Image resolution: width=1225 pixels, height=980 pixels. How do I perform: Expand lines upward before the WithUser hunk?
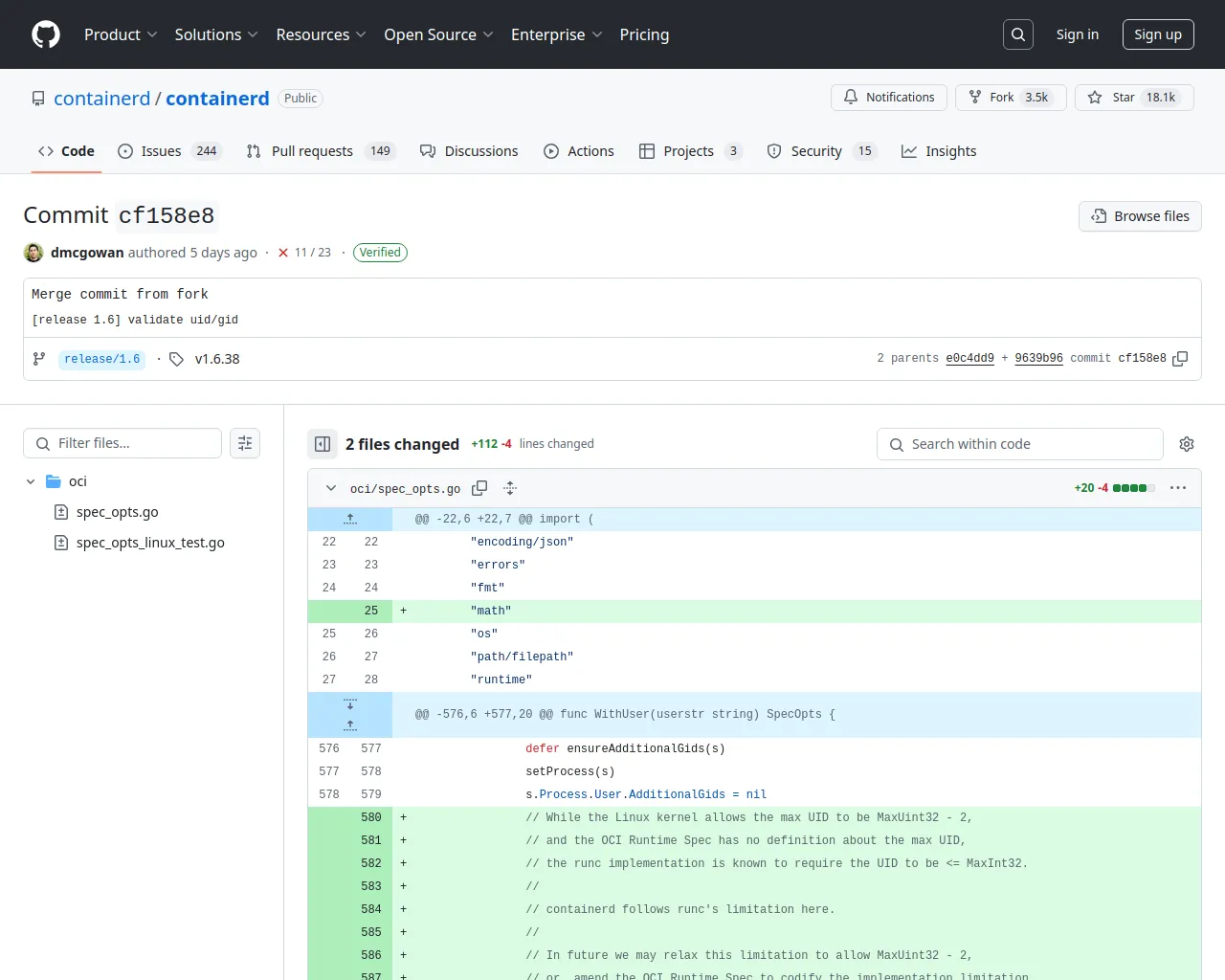(350, 725)
